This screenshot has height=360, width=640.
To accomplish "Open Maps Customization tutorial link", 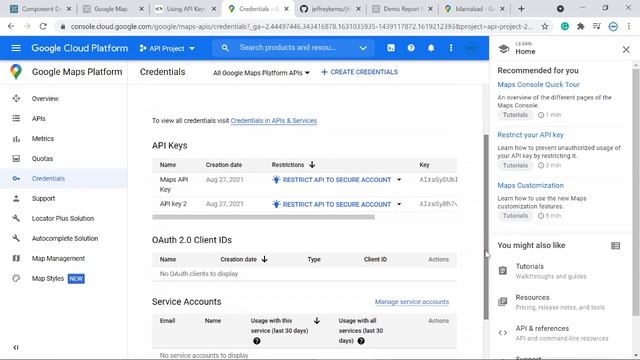I will (530, 185).
